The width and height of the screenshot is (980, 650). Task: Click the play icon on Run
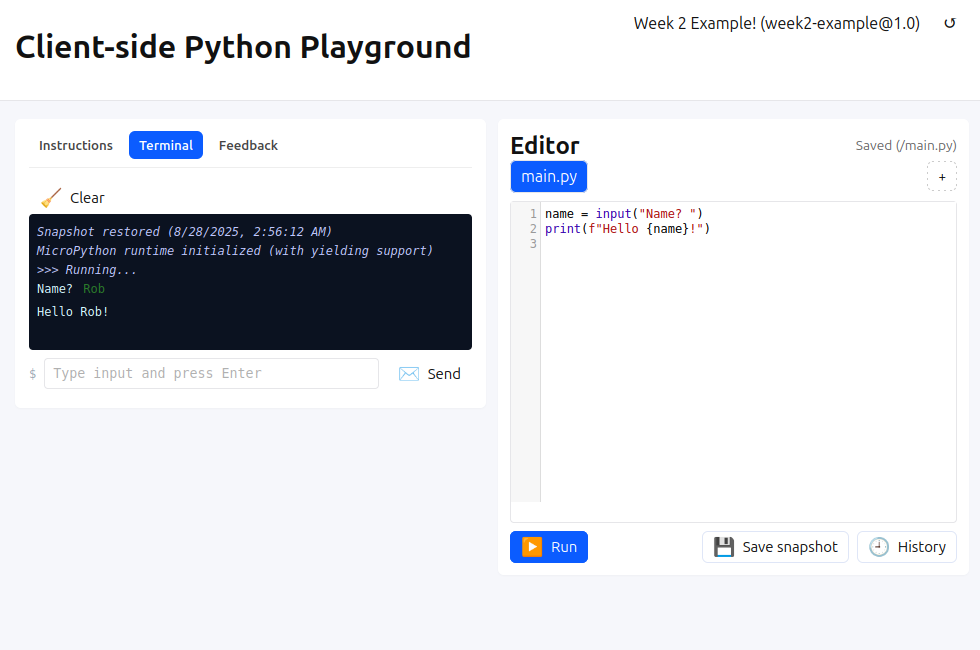tap(532, 547)
